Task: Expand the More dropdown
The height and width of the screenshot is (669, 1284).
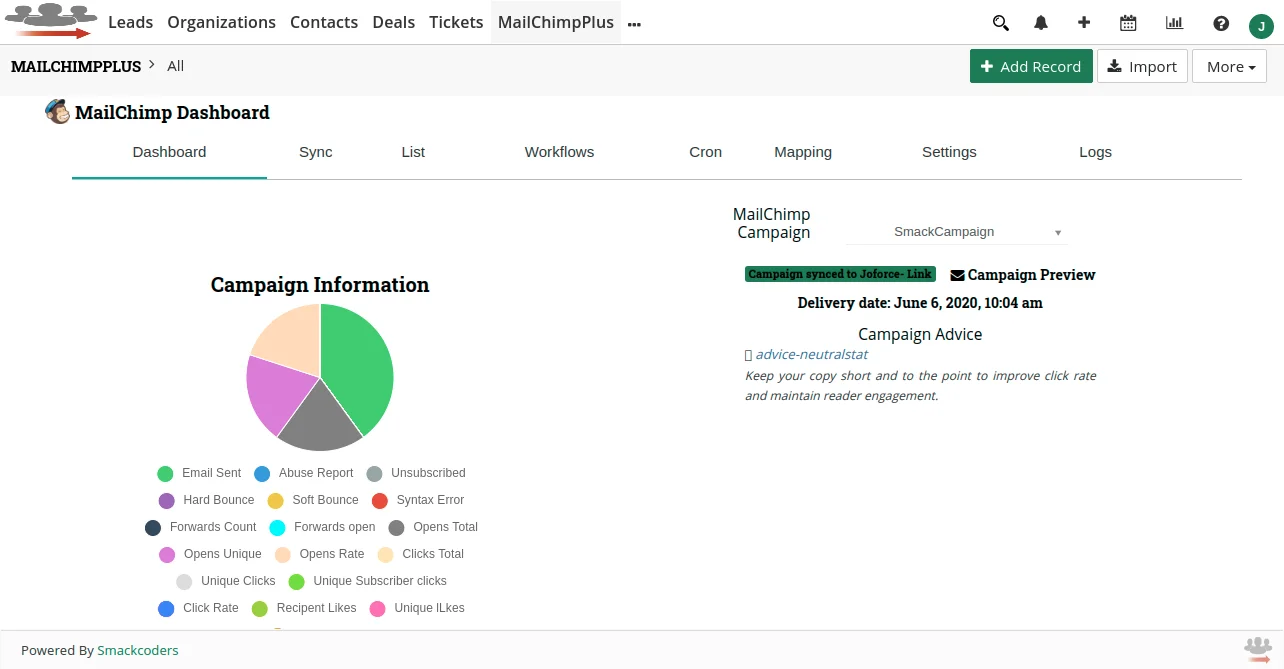Action: coord(1229,66)
